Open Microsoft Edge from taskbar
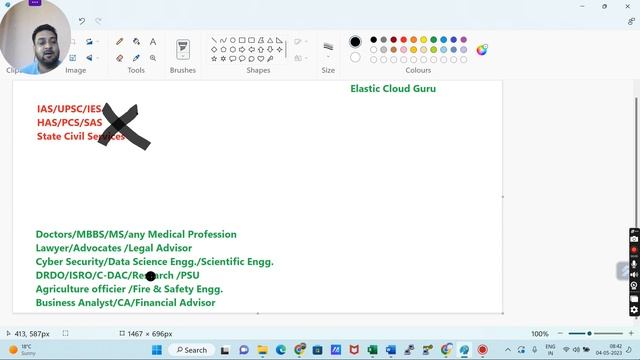 click(281, 350)
